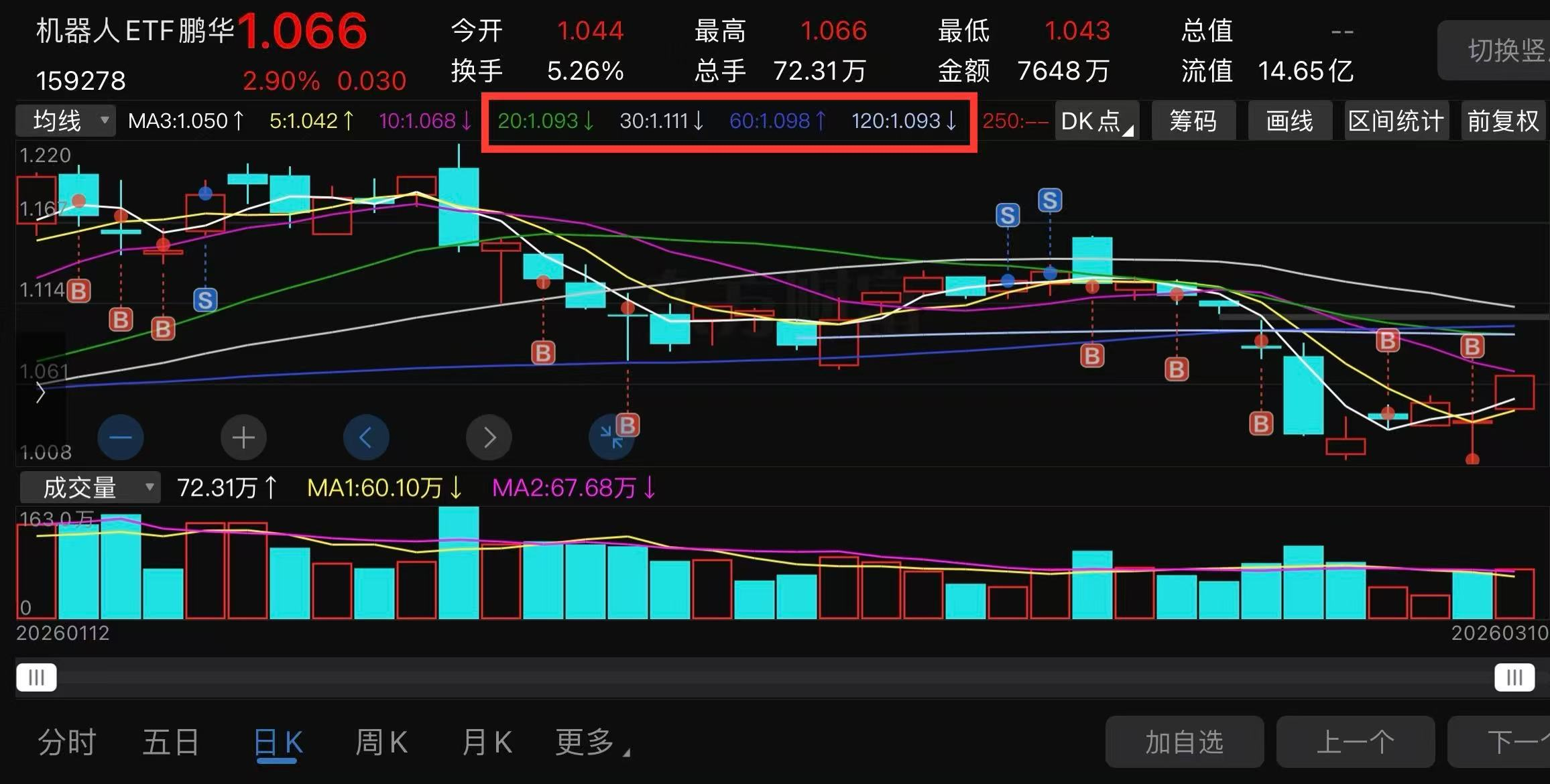Click the scroll-right arrow circle on chart
Viewport: 1550px width, 784px height.
(x=489, y=438)
